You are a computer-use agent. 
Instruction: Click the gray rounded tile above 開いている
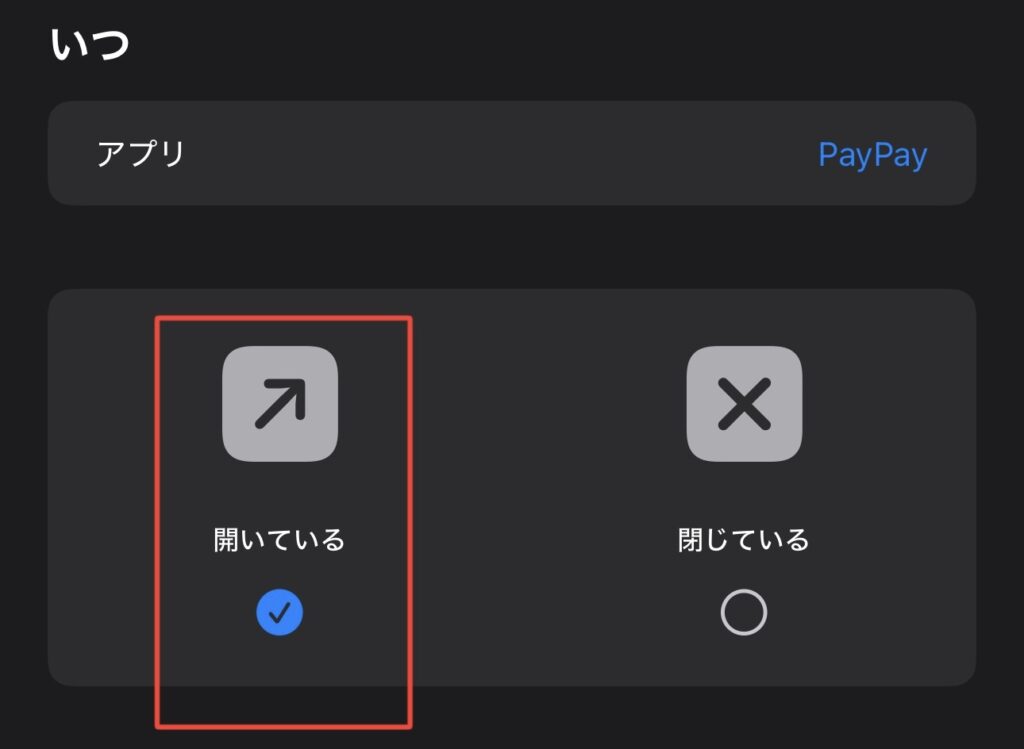coord(280,404)
